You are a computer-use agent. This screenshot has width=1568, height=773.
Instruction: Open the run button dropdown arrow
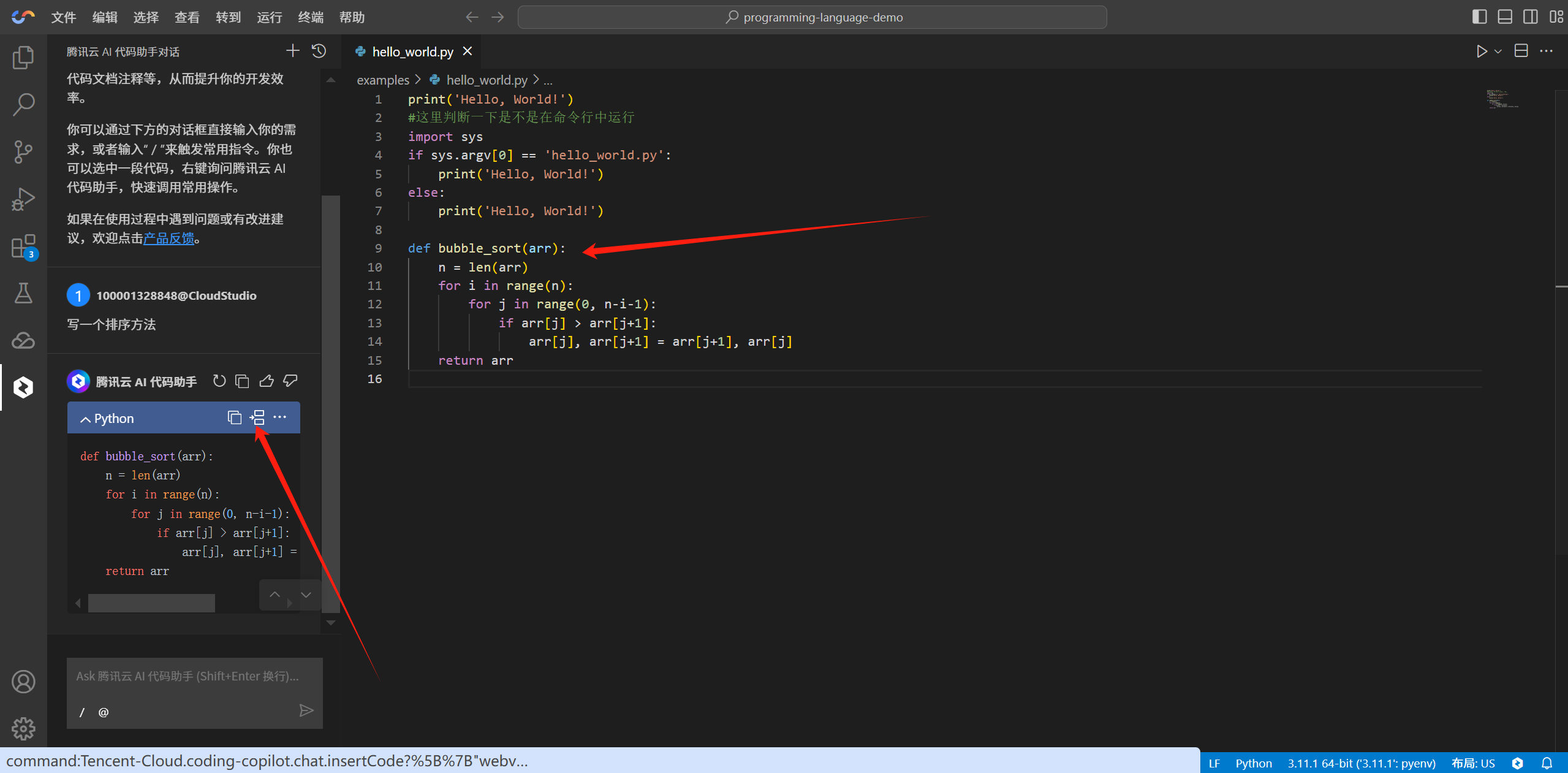tap(1498, 51)
